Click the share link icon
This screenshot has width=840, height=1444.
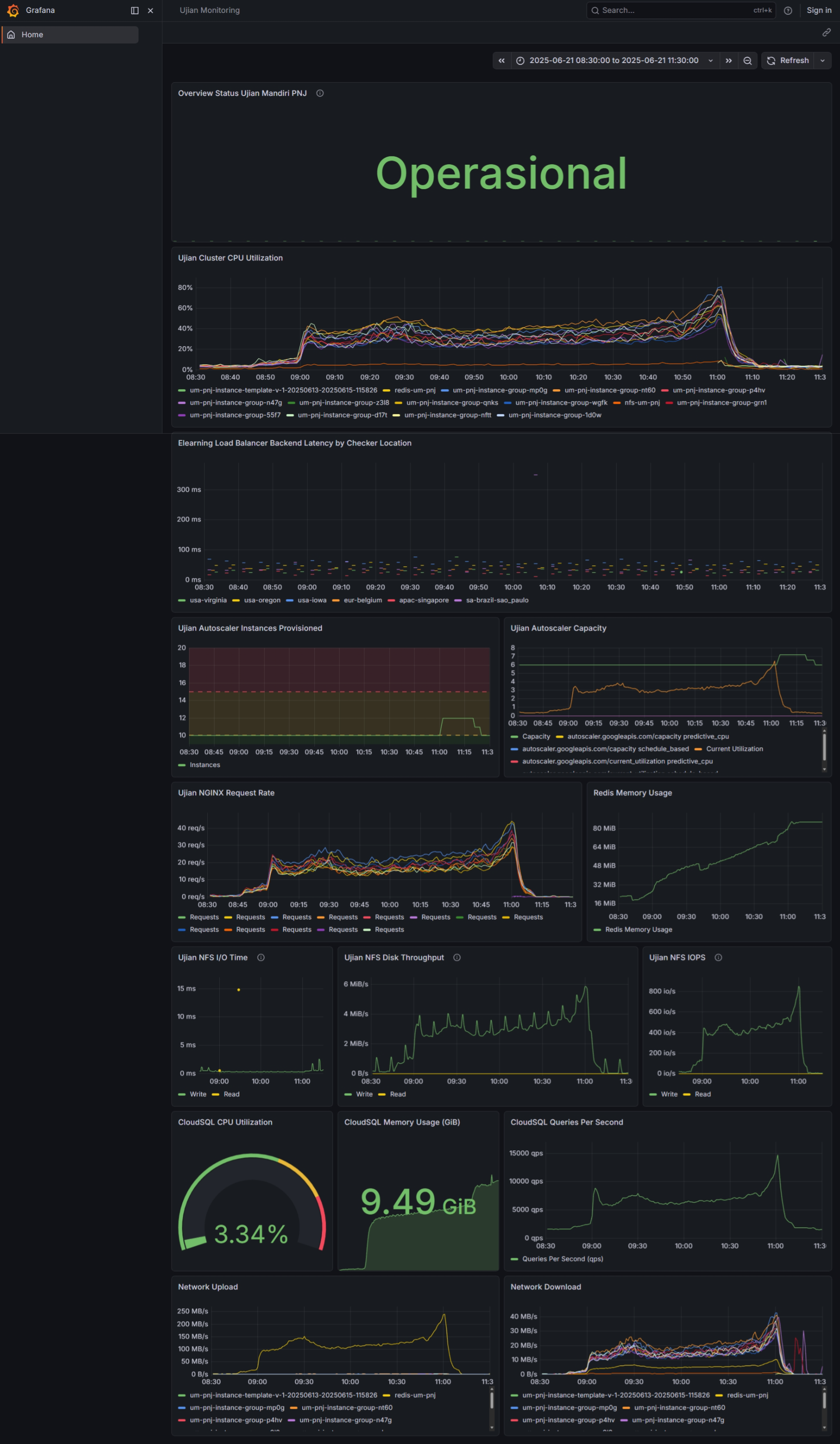pyautogui.click(x=826, y=32)
